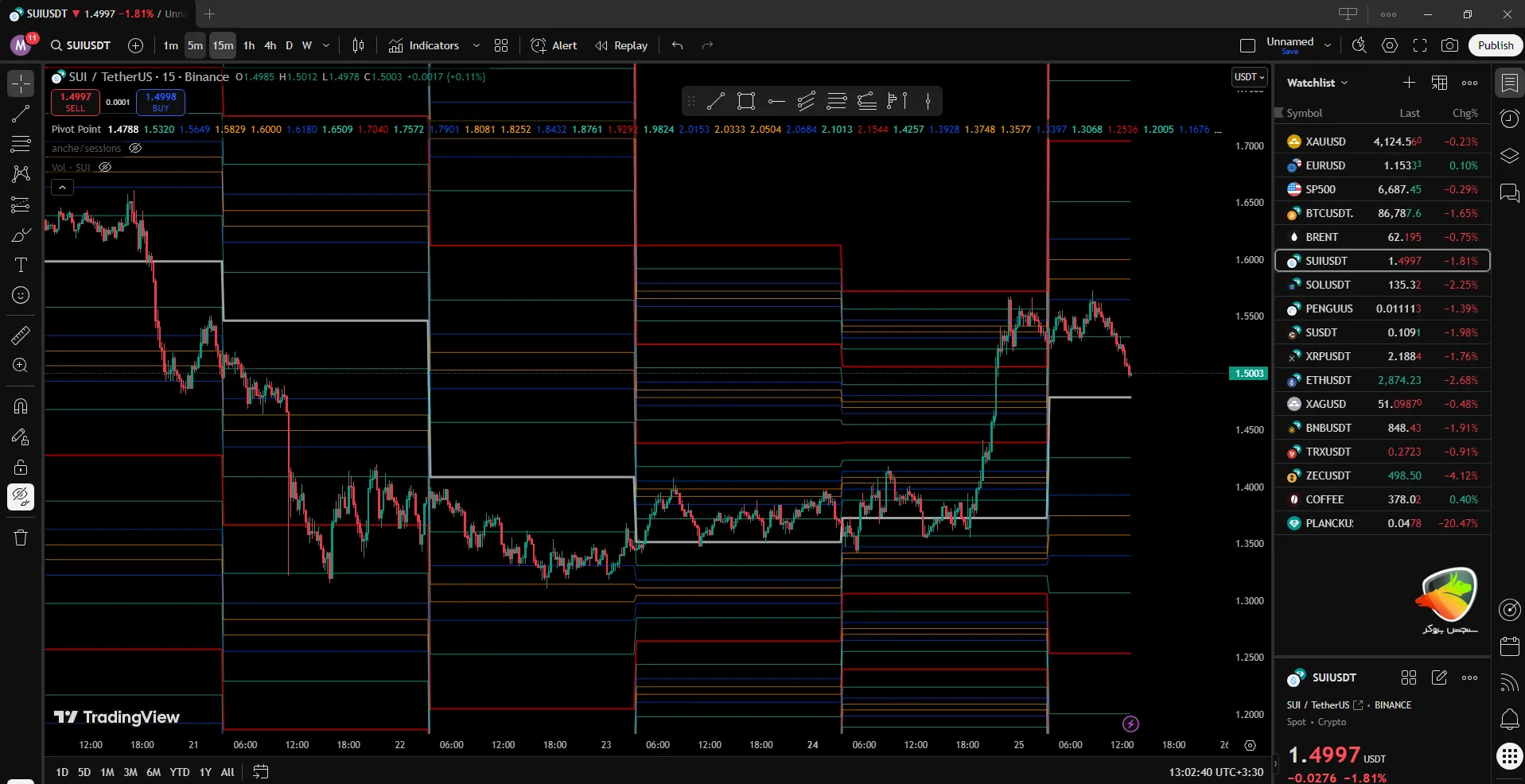This screenshot has height=784, width=1525.
Task: Select the ruler measure tool
Action: (x=21, y=336)
